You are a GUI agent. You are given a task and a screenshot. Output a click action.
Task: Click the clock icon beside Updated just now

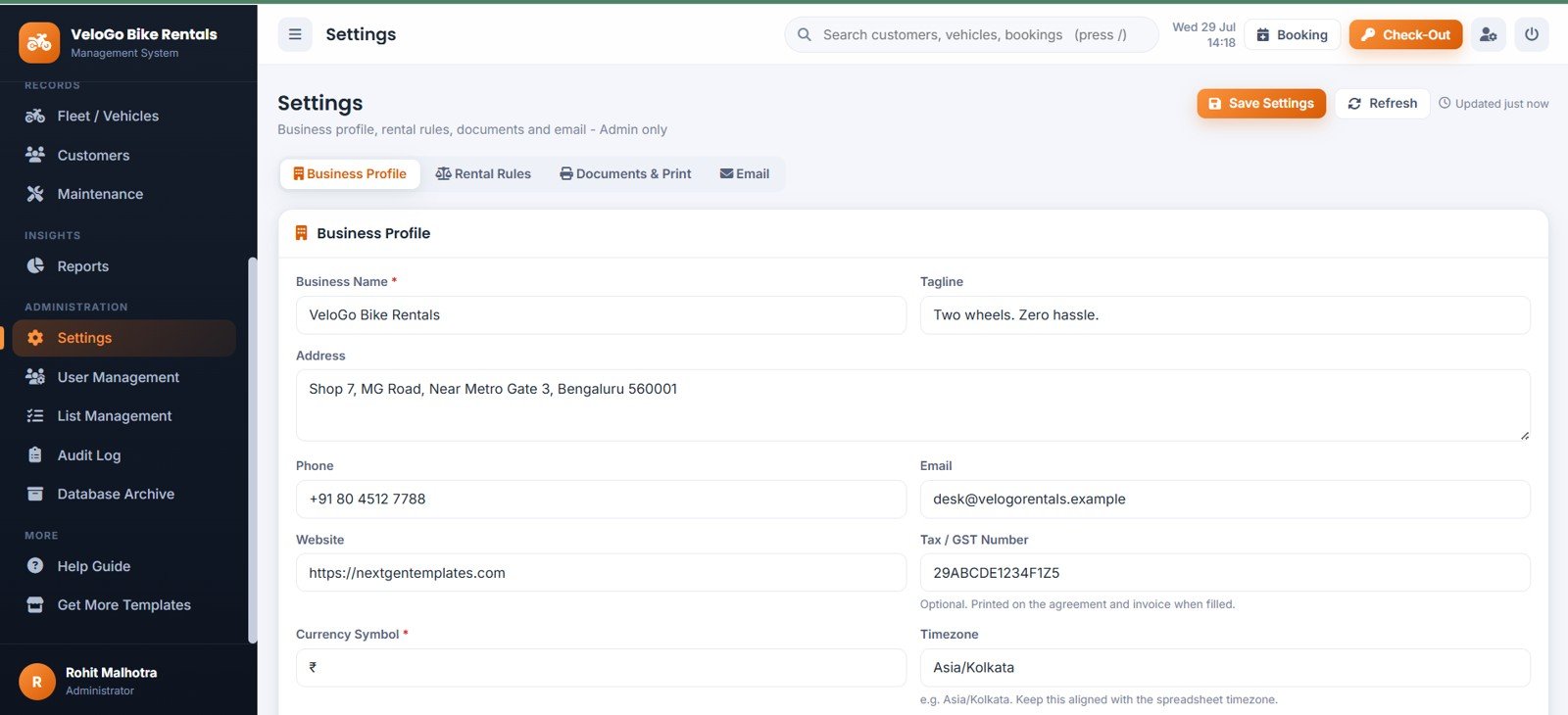click(1445, 103)
